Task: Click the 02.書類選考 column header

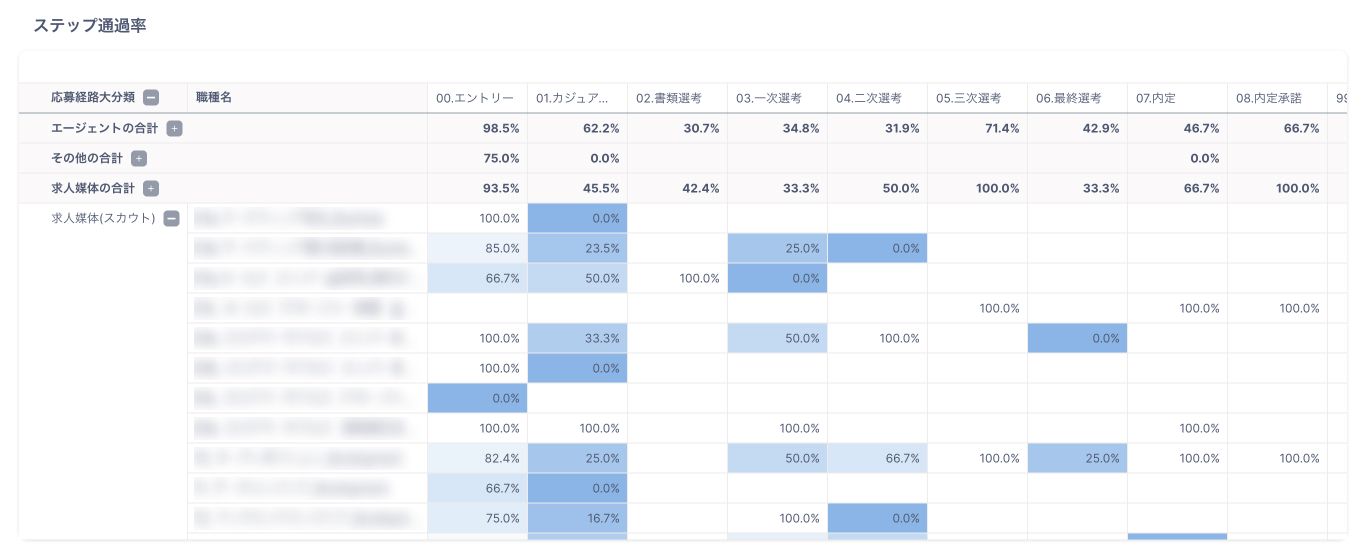Action: pos(668,98)
